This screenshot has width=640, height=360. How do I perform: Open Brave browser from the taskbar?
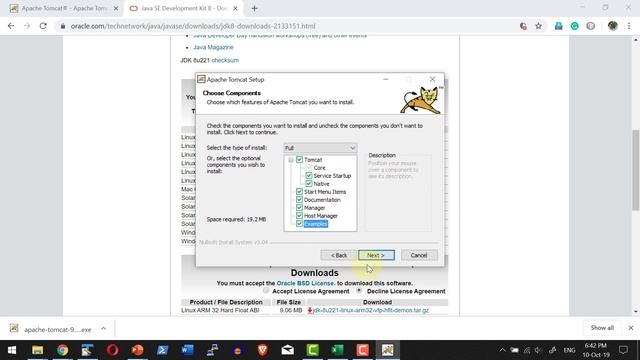[262, 350]
